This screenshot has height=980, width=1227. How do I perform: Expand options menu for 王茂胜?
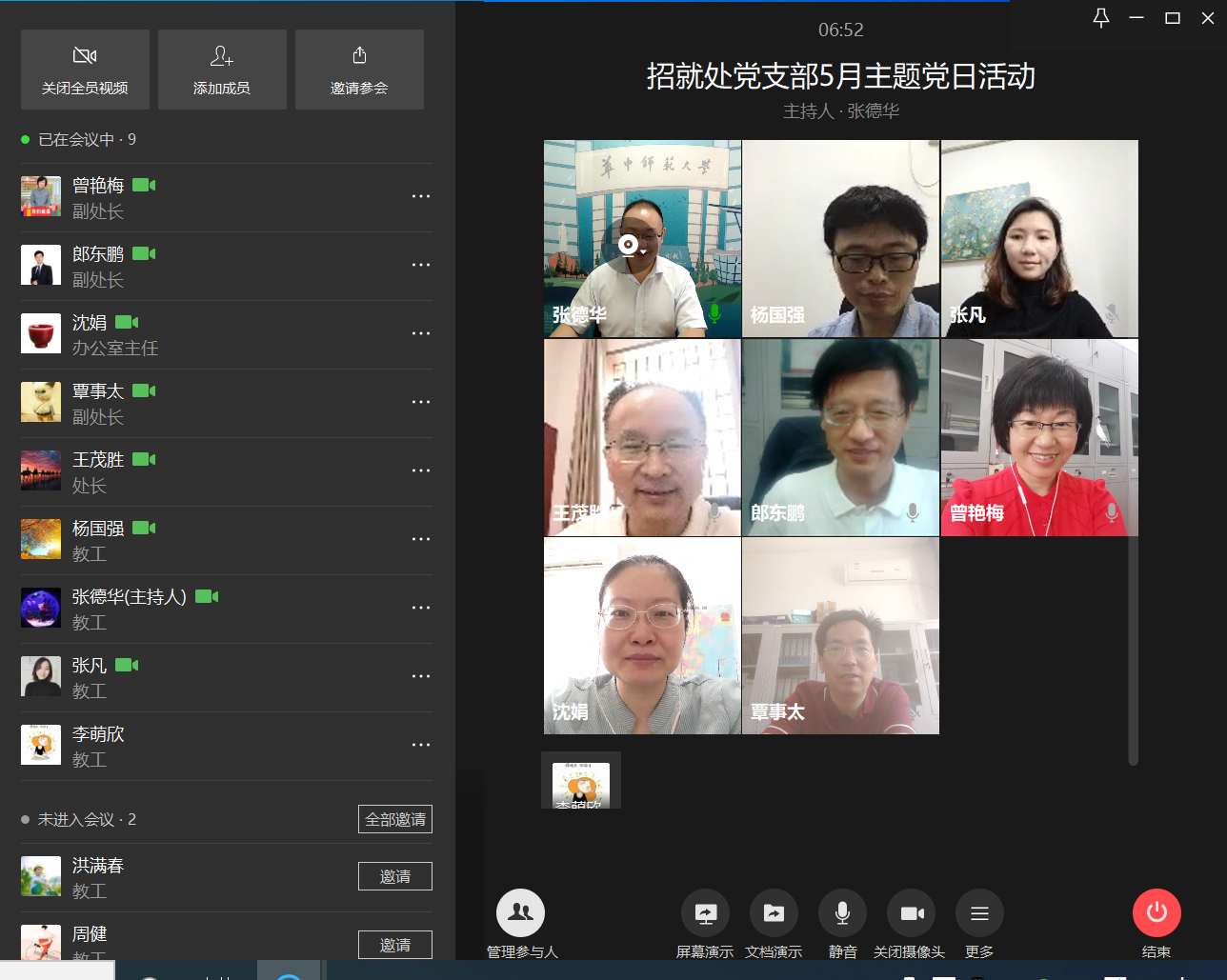click(421, 470)
